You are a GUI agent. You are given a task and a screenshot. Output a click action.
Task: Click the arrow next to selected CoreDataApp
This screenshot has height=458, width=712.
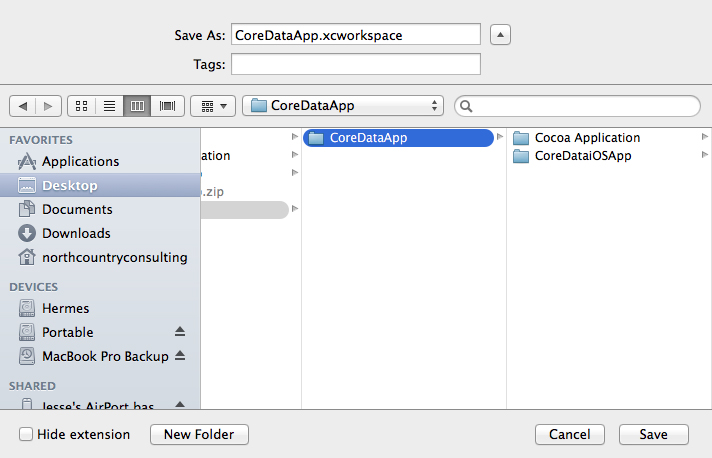[500, 137]
